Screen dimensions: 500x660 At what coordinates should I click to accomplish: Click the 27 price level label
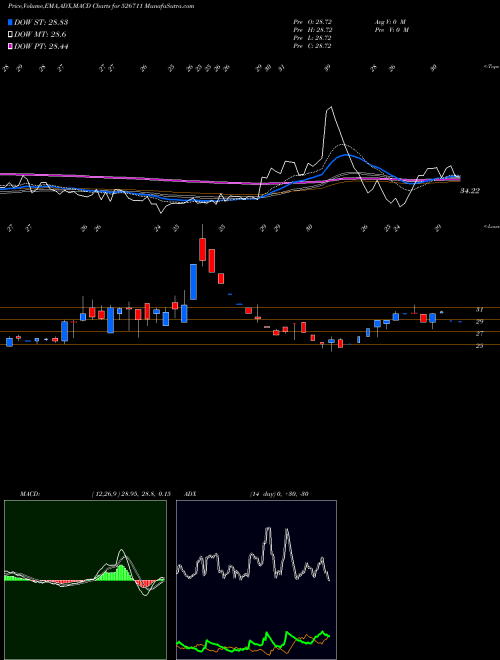click(479, 334)
